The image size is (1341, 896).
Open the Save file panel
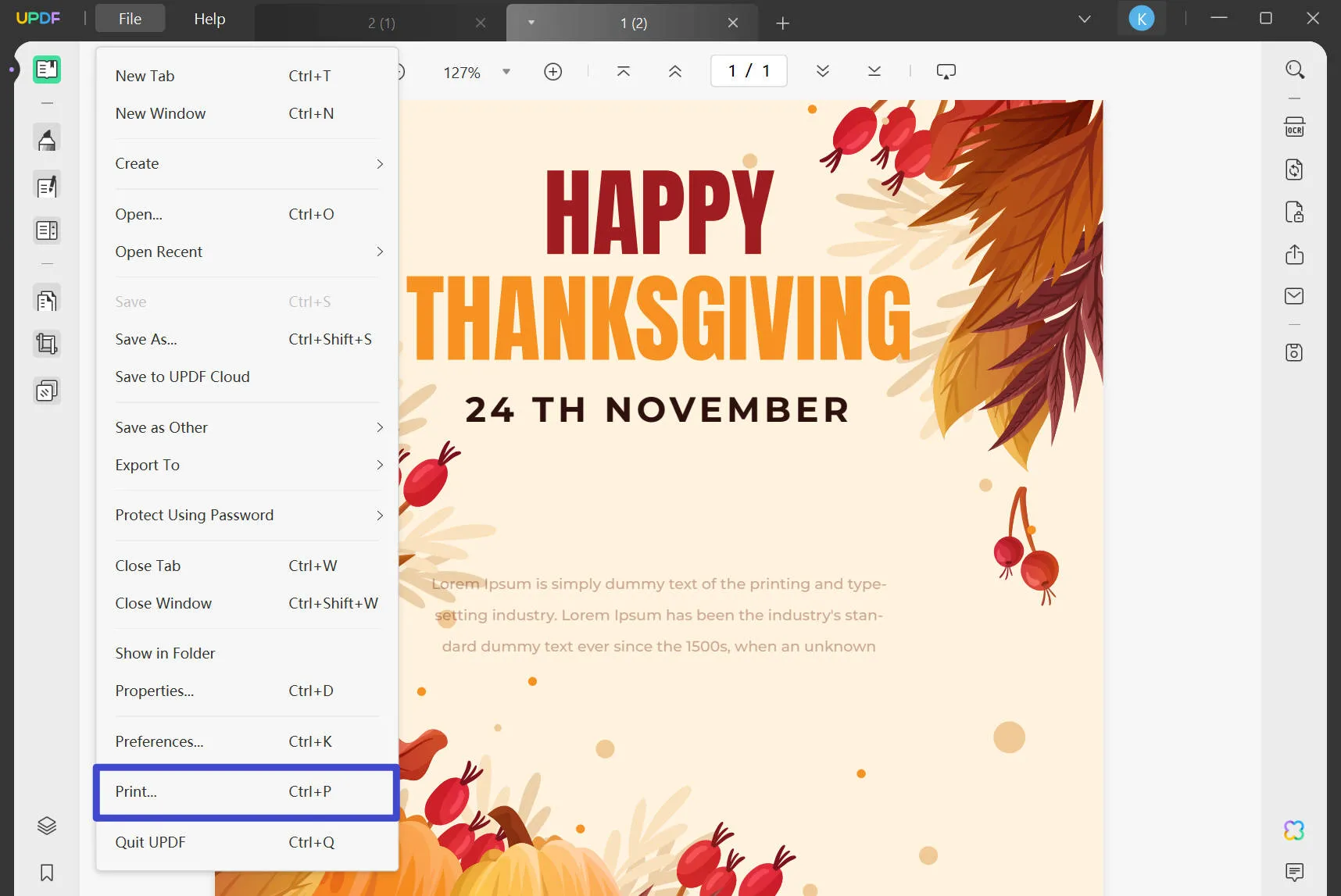(x=1294, y=352)
